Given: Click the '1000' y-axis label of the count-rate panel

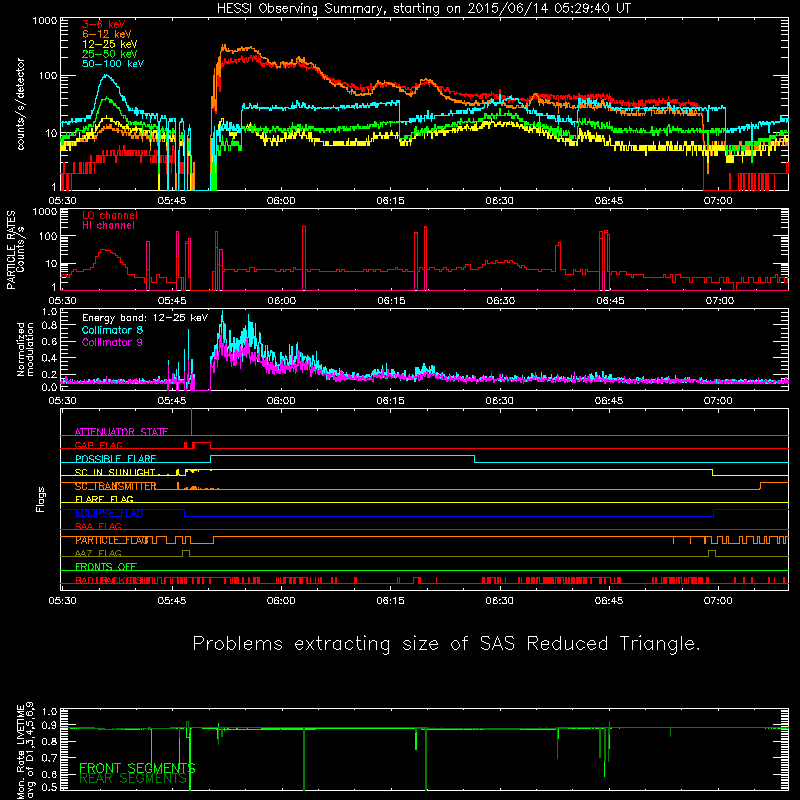Looking at the screenshot, I should 44,21.
